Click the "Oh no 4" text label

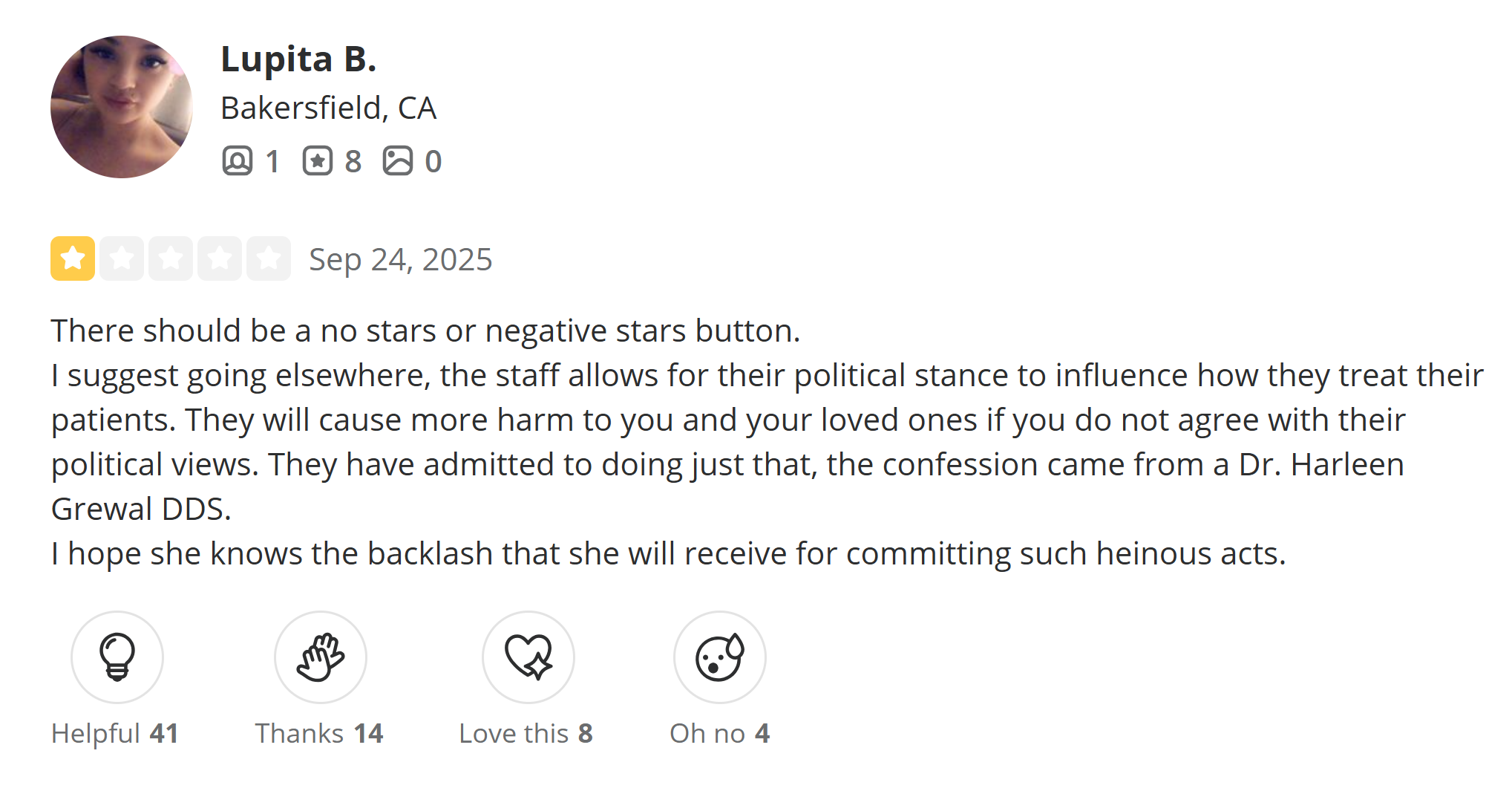719,733
